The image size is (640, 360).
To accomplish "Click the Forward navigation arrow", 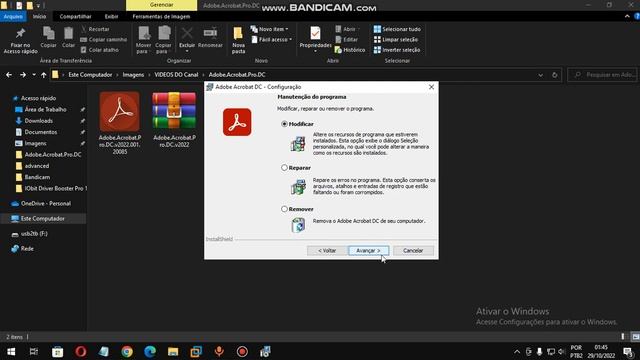I will 23,75.
